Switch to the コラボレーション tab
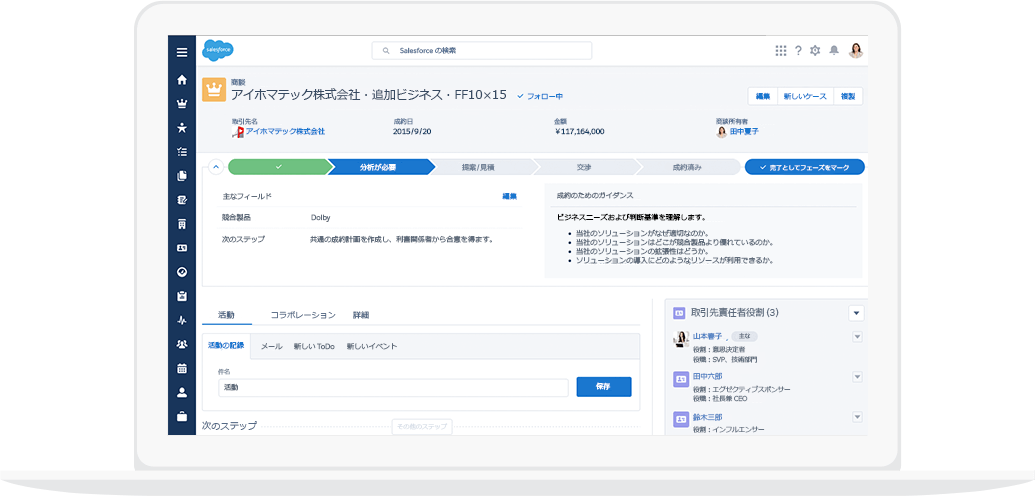Viewport: 1035px width, 496px height. pyautogui.click(x=303, y=315)
